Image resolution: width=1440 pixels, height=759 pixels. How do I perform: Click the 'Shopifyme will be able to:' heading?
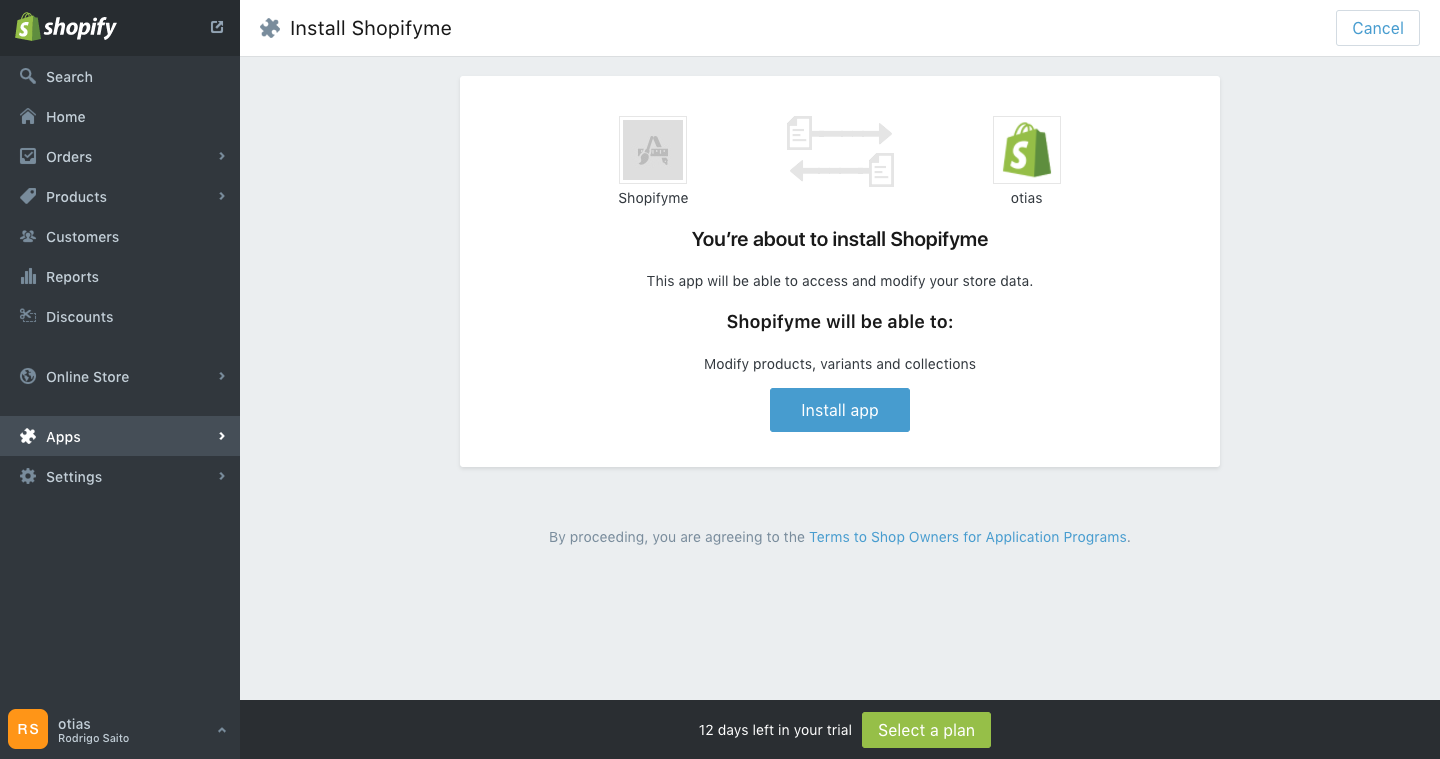(x=840, y=322)
